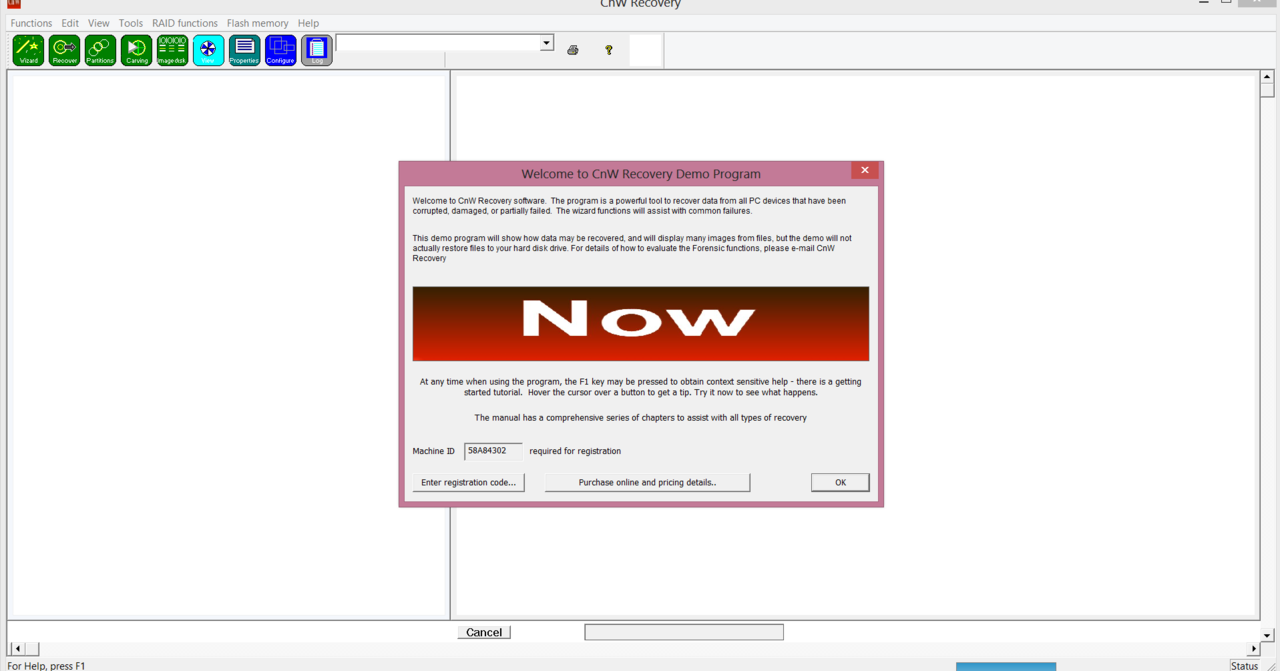The height and width of the screenshot is (671, 1280).
Task: Start the Carving tool
Action: click(136, 50)
